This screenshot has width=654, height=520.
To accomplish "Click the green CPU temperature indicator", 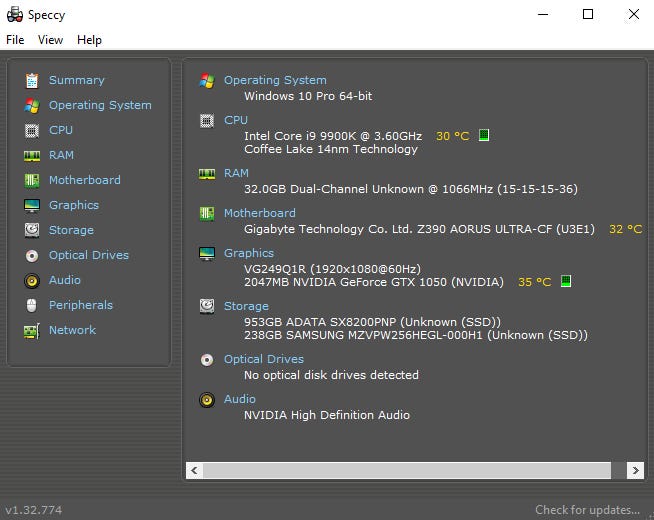I will pos(484,135).
